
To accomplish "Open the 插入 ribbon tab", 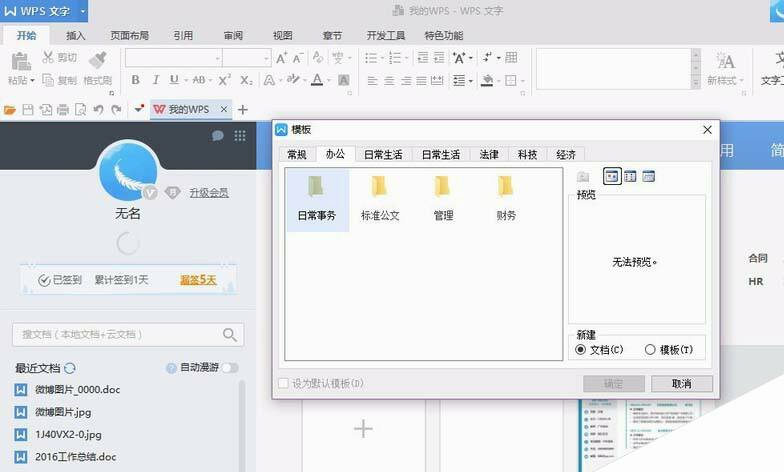I will tap(76, 36).
